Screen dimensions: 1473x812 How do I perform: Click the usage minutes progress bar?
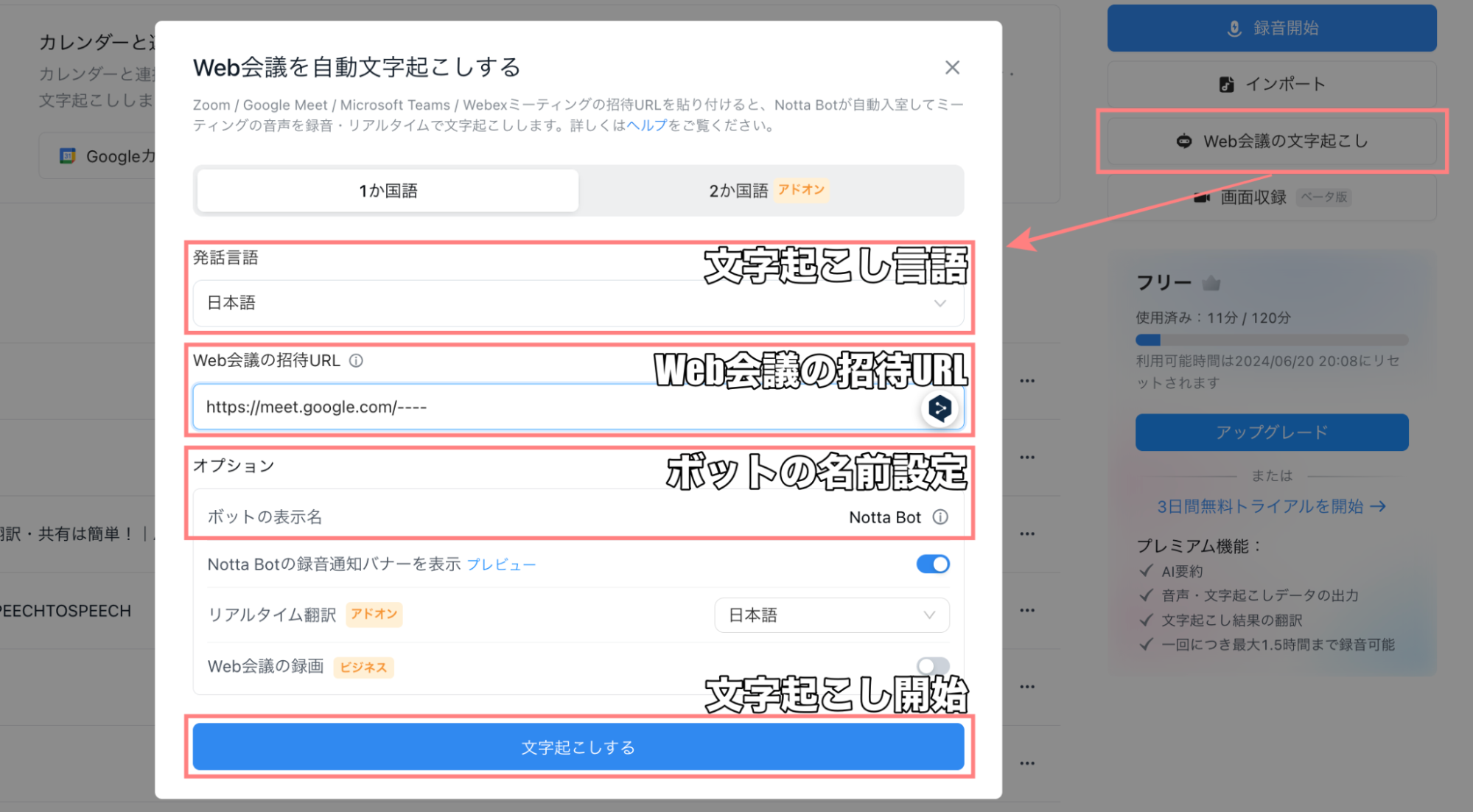point(1271,340)
